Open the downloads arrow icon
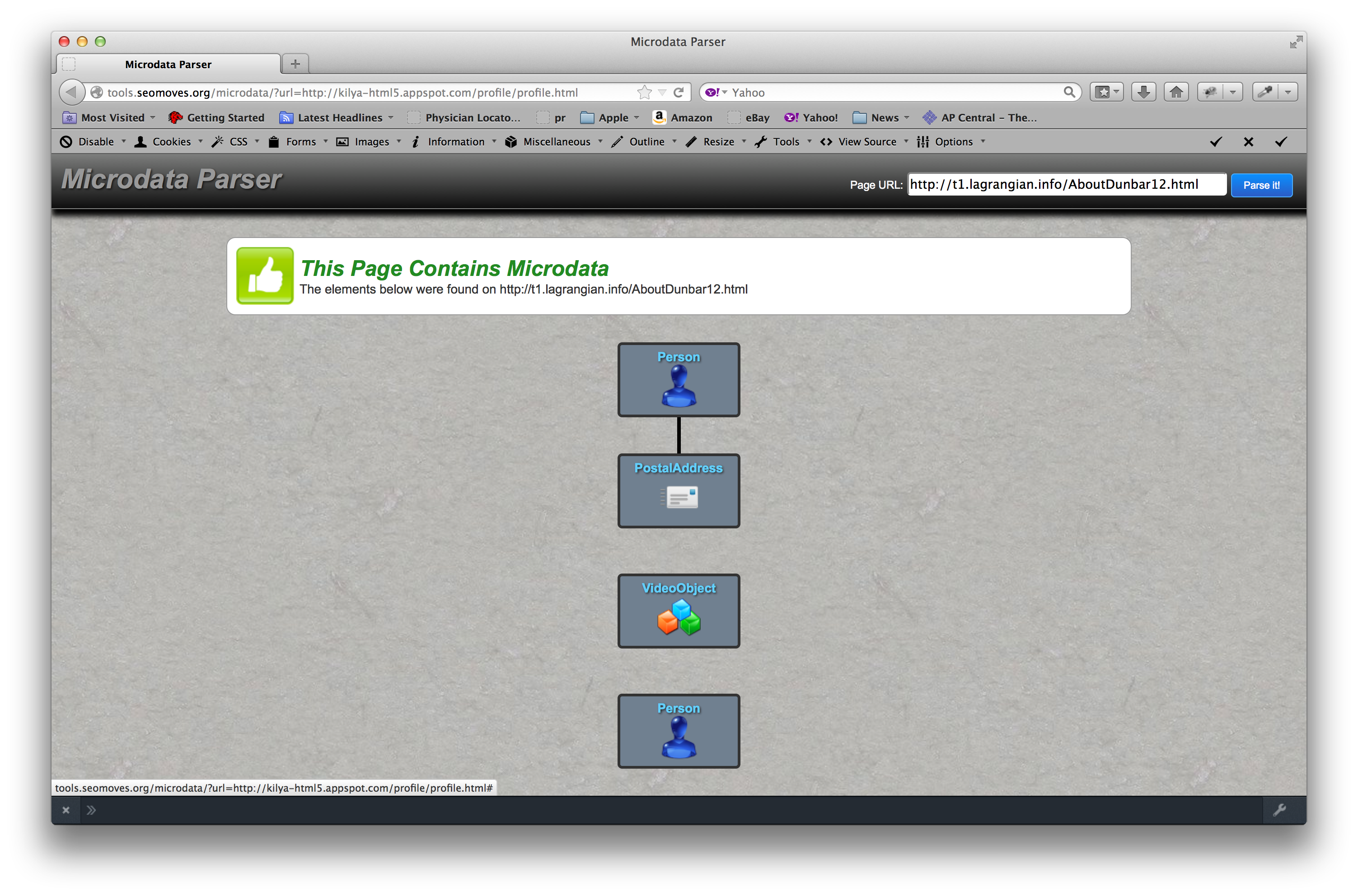The width and height of the screenshot is (1358, 896). click(1143, 92)
